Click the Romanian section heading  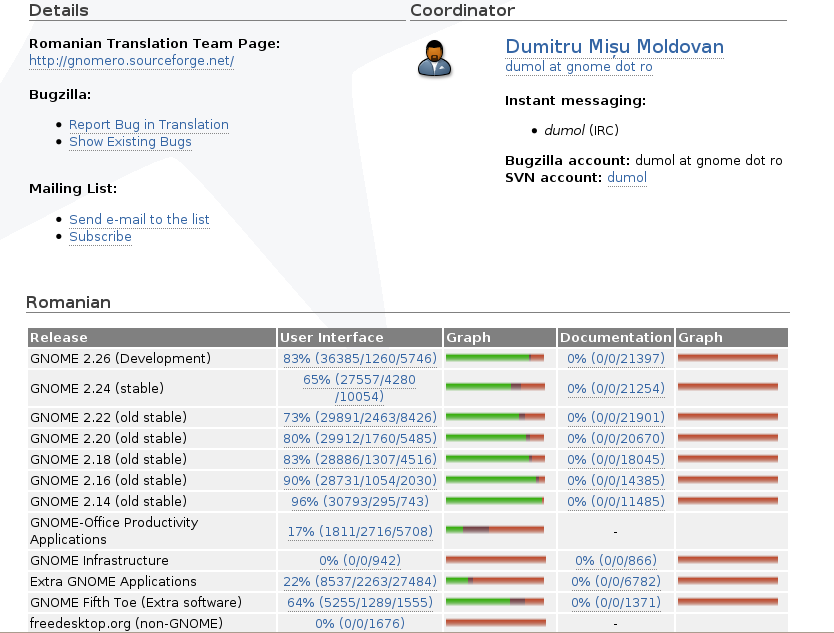click(69, 302)
